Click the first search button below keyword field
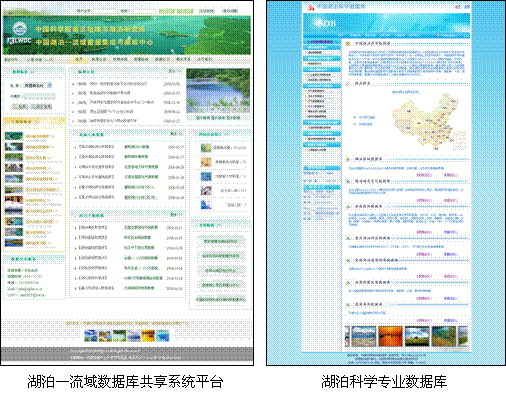Screen dimensions: 506x398 click(x=20, y=106)
